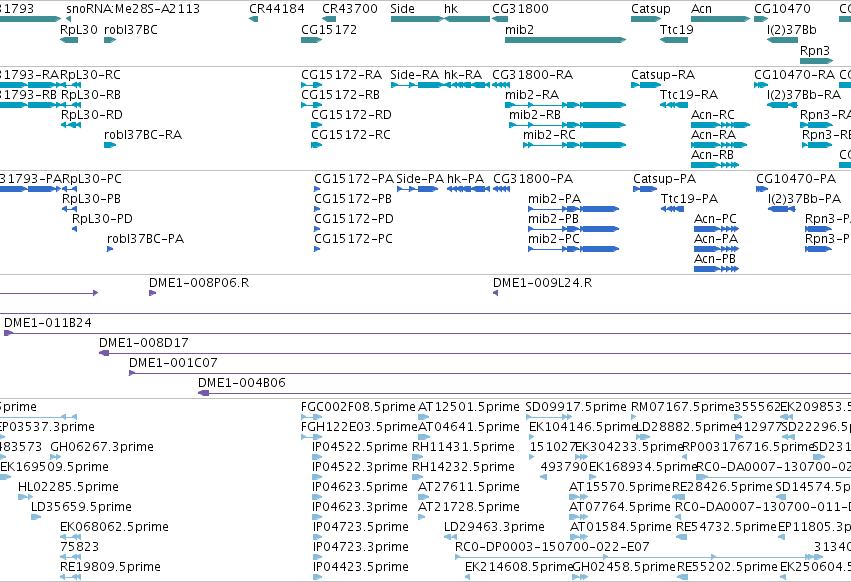
Task: Select the Side-PA protein label
Action: tap(420, 179)
